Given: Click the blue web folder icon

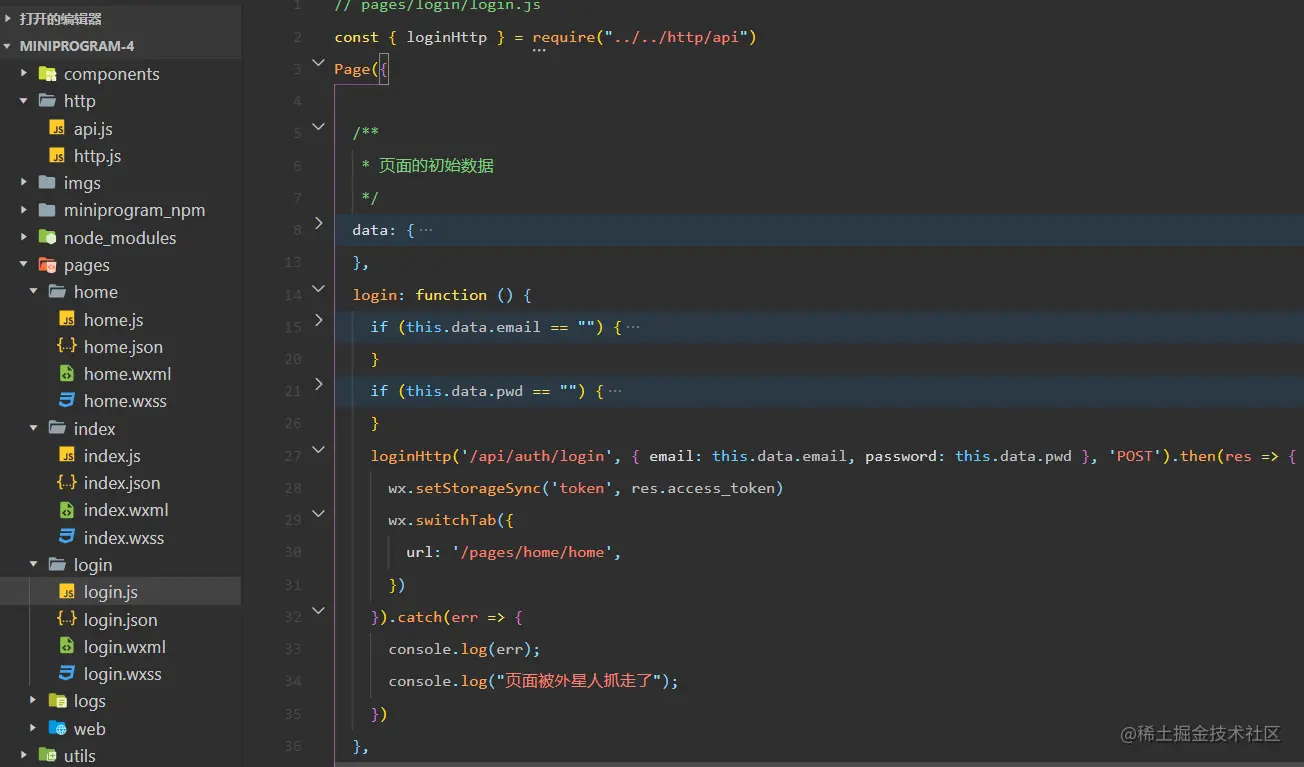Looking at the screenshot, I should [57, 728].
